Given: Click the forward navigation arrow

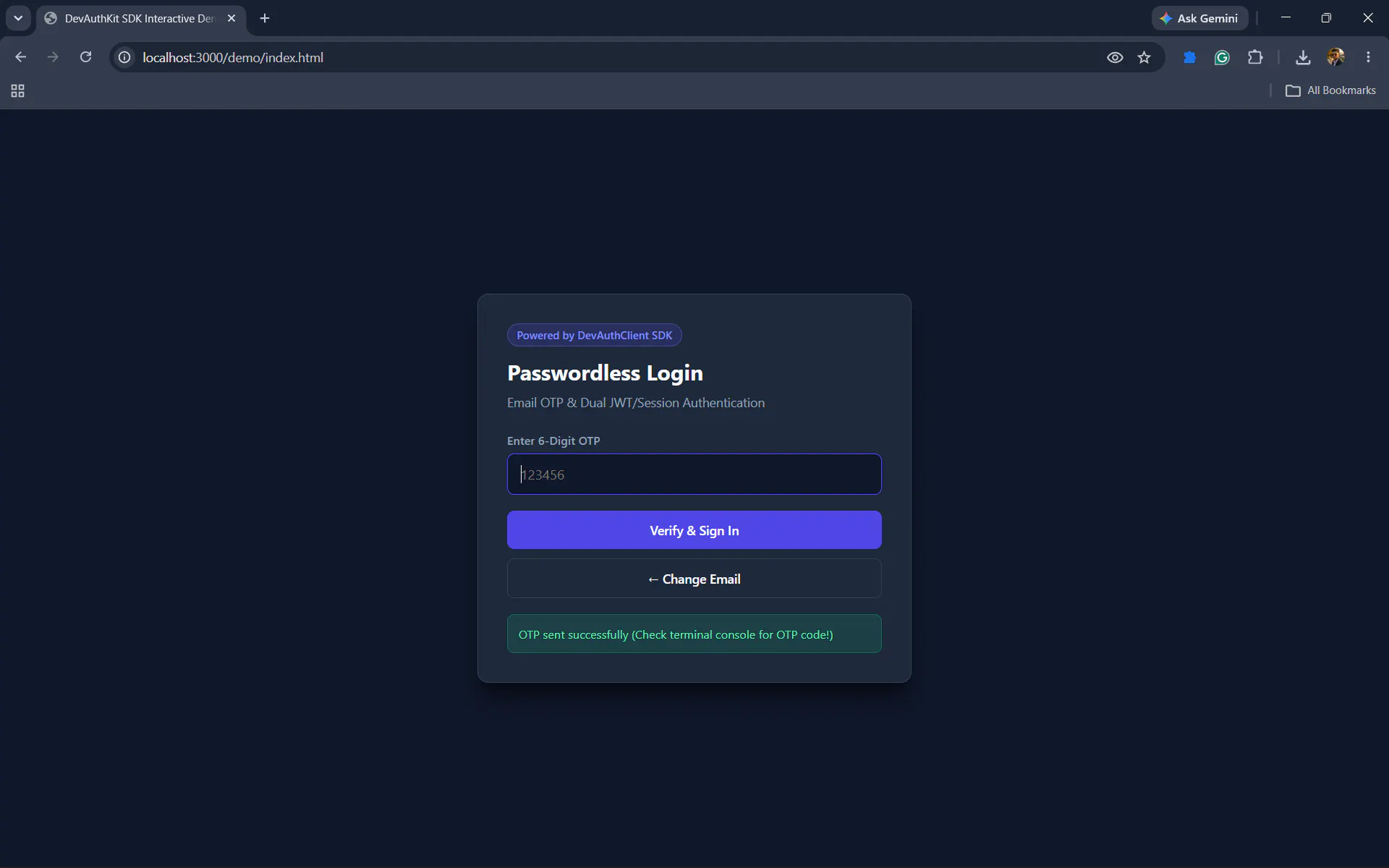Looking at the screenshot, I should (x=53, y=57).
